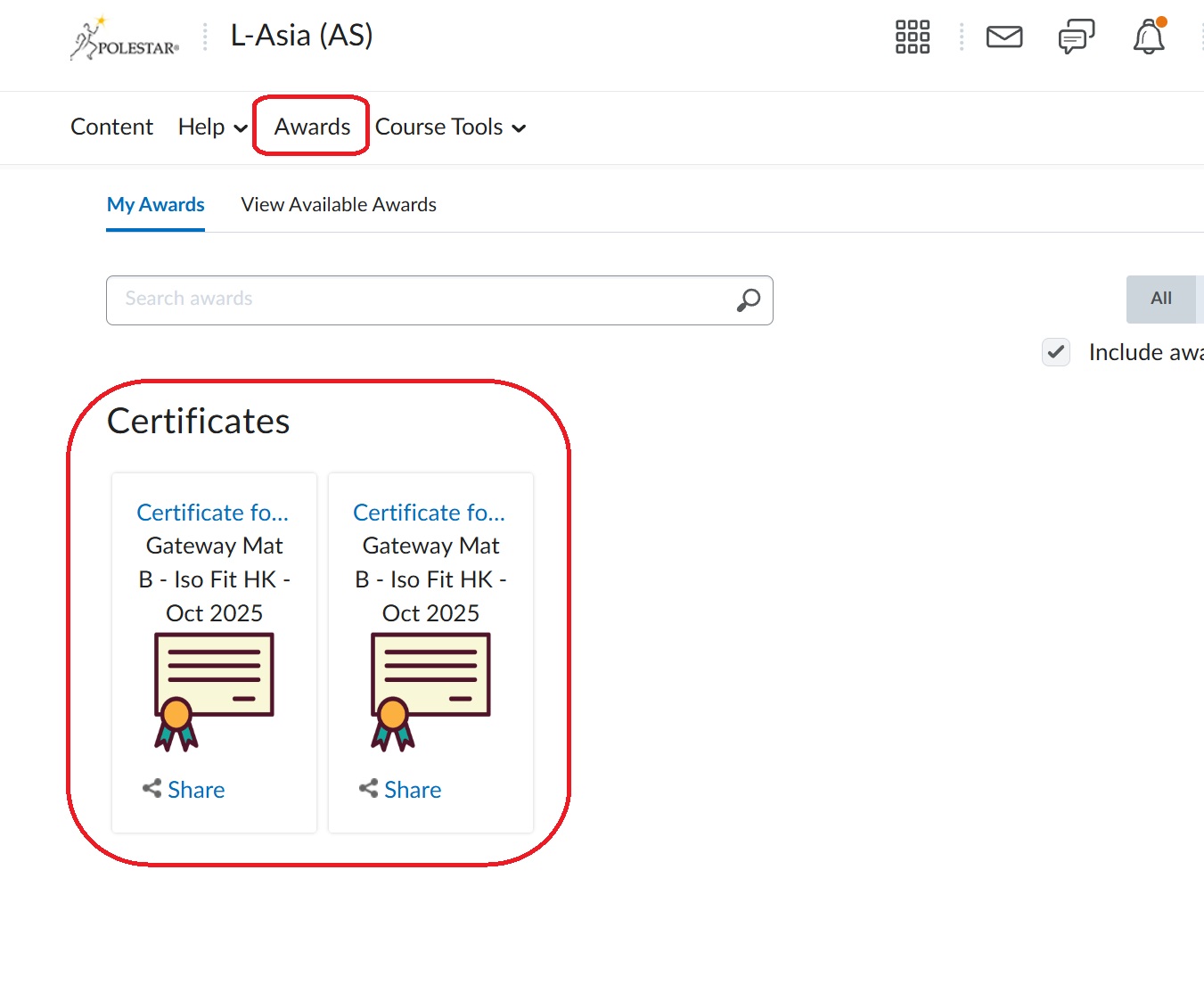
Task: Share the second certificate
Action: (401, 790)
